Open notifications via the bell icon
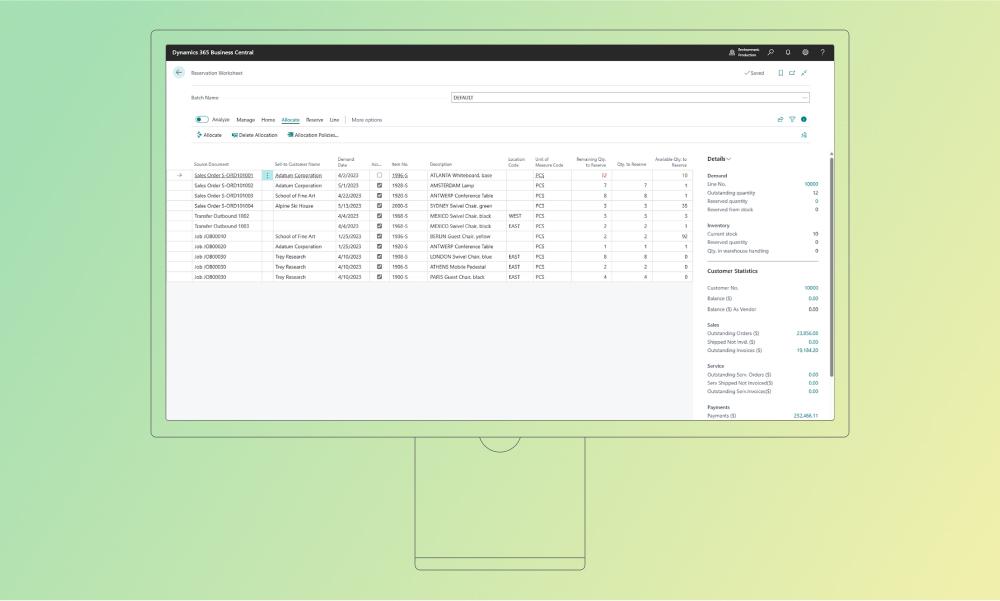The height and width of the screenshot is (601, 1000). (x=787, y=52)
